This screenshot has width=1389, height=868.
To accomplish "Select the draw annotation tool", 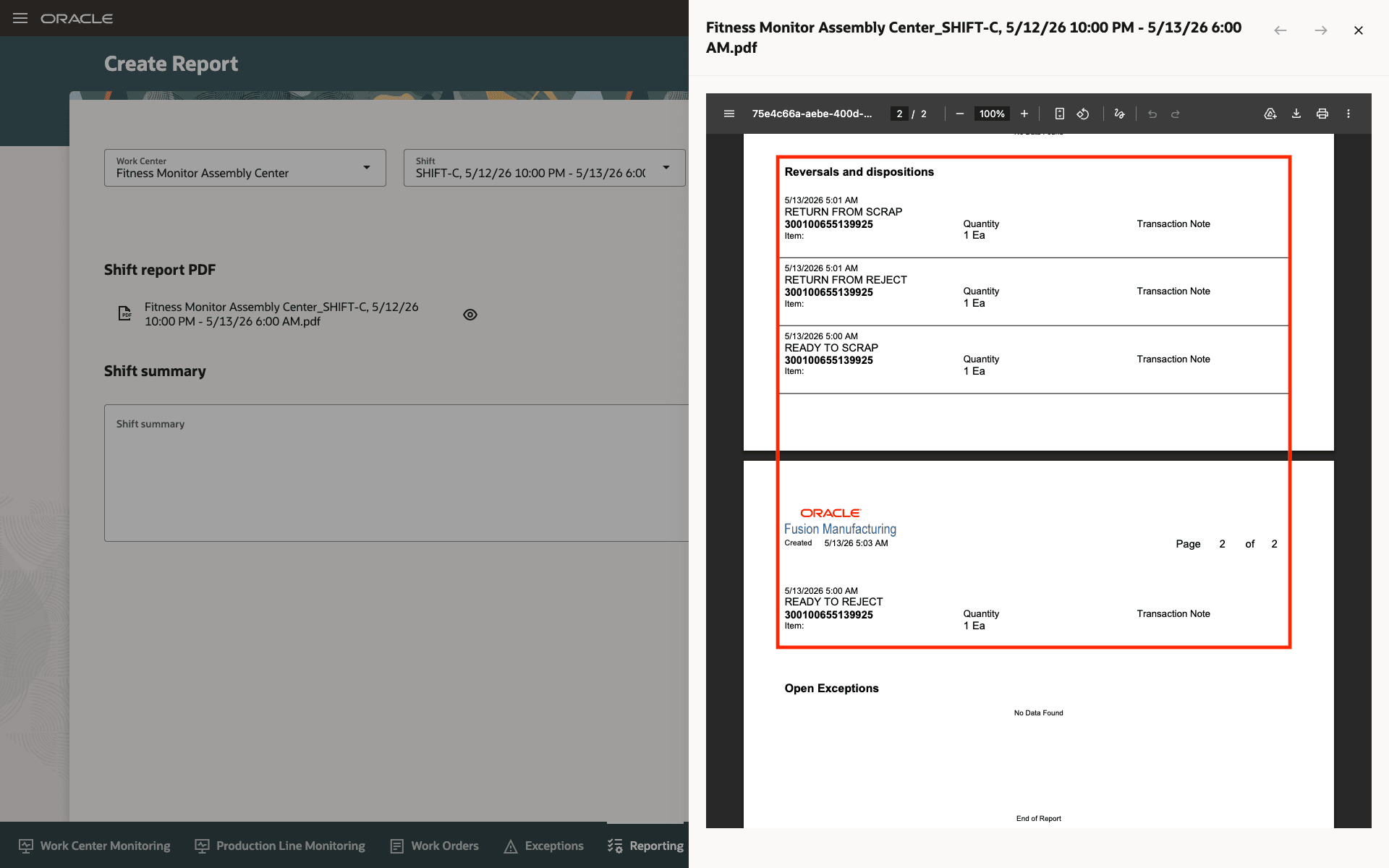I will point(1119,114).
